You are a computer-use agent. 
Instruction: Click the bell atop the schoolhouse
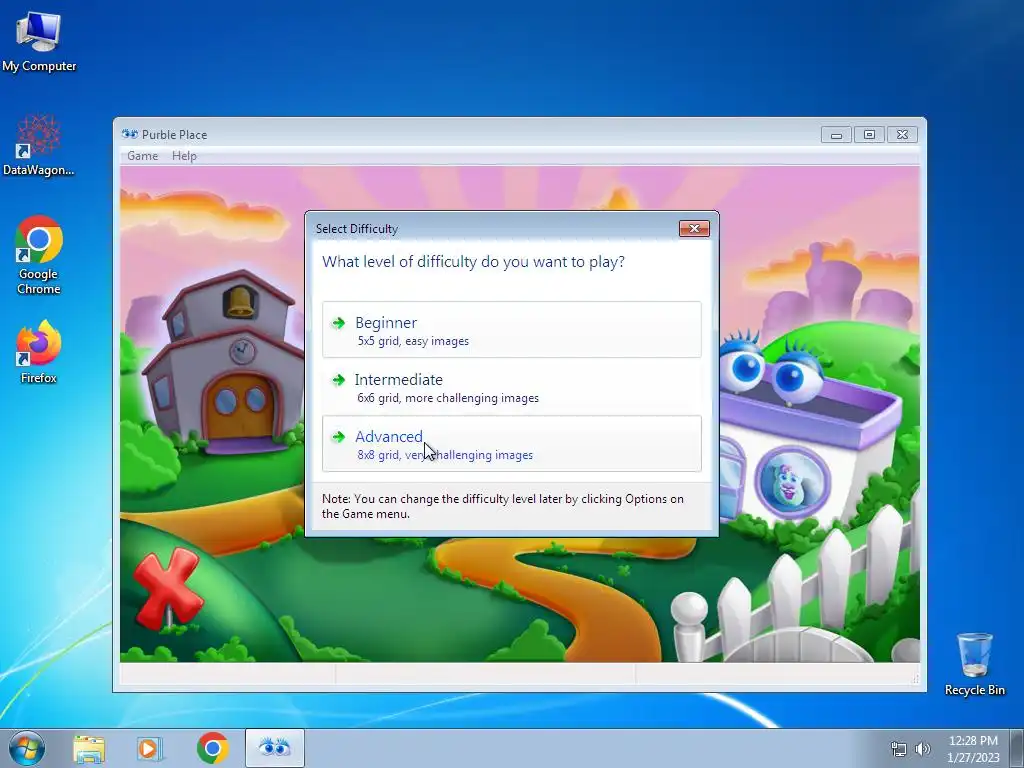[x=240, y=300]
